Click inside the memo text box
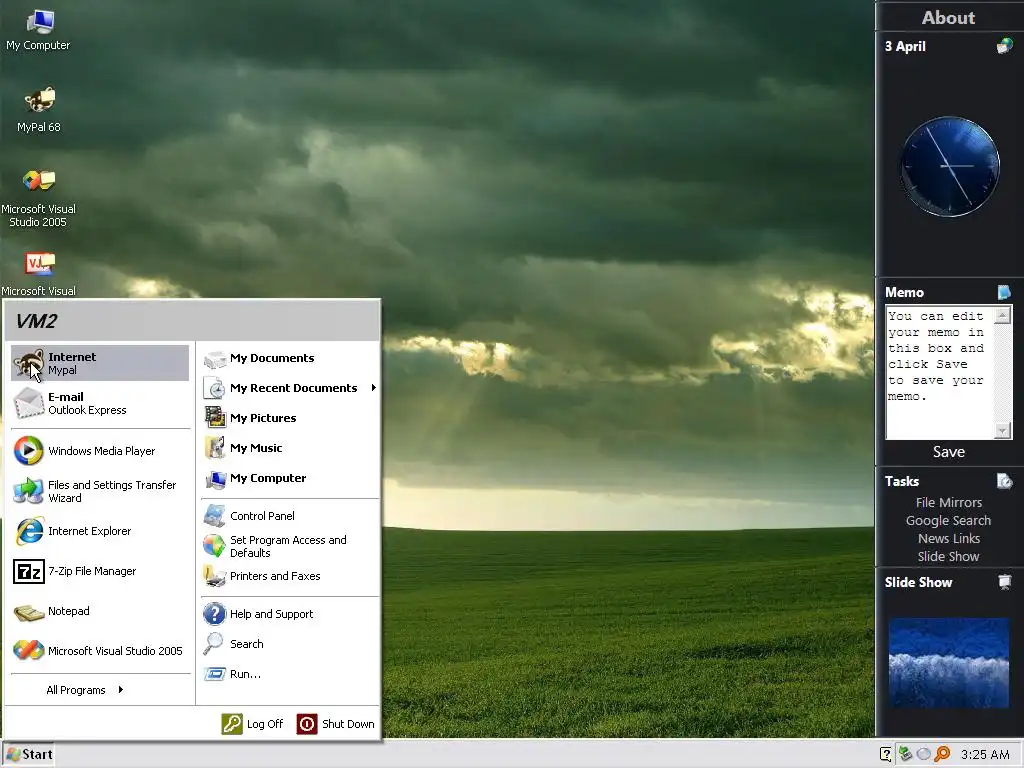The height and width of the screenshot is (768, 1024). pyautogui.click(x=940, y=372)
